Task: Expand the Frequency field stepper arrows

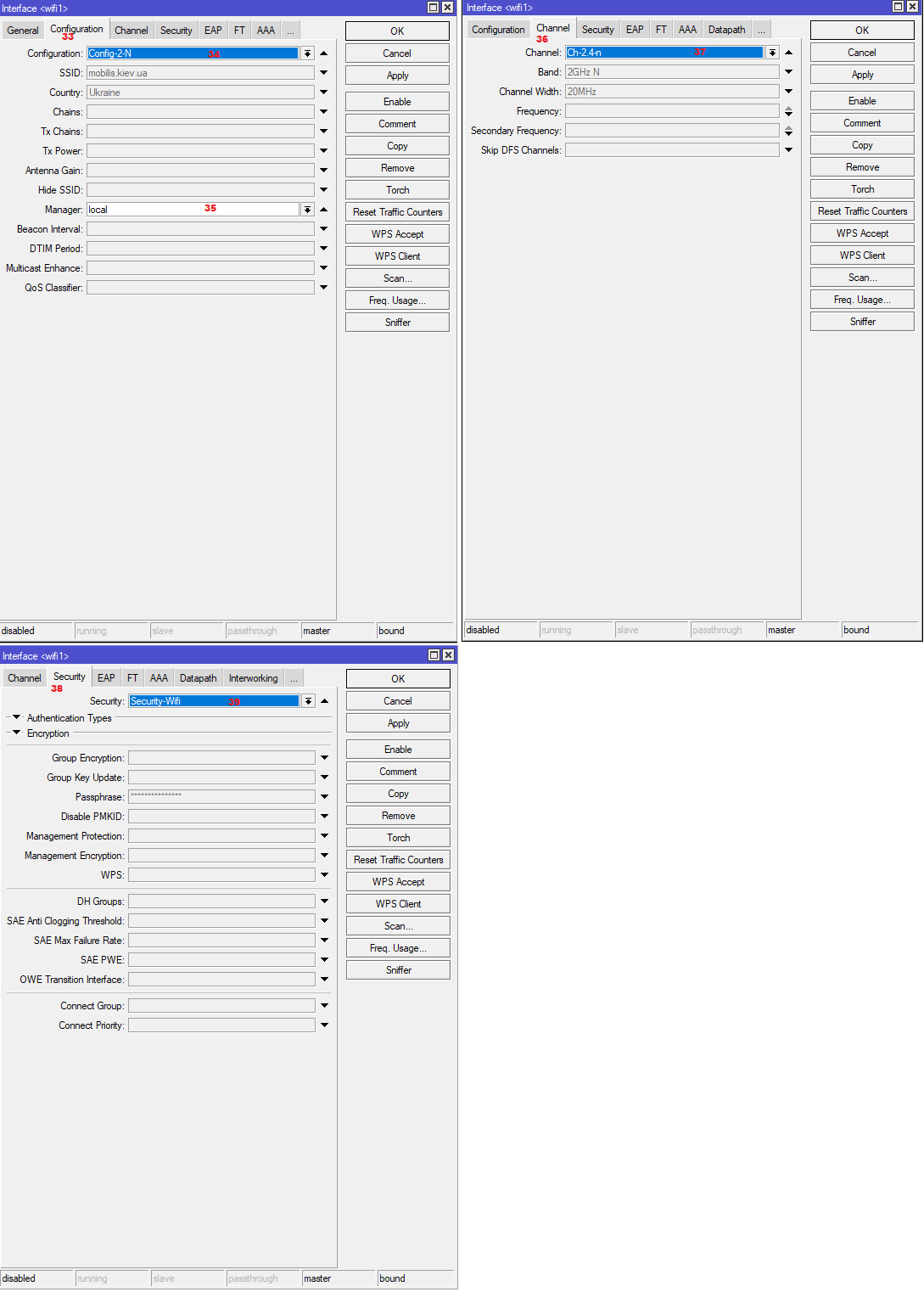Action: point(788,111)
